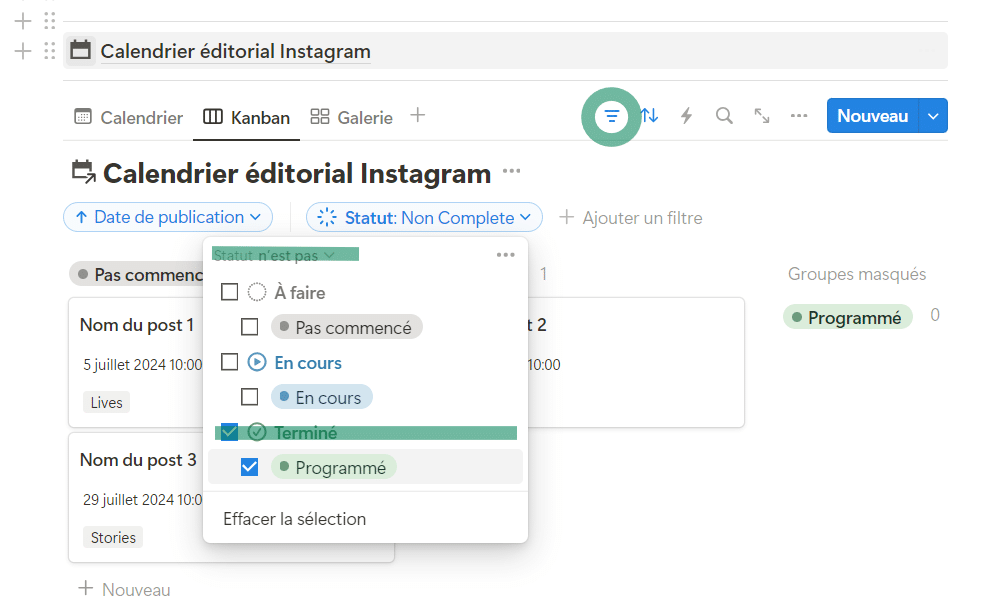Tick the Pas commencé checkbox
This screenshot has width=998, height=603.
pyautogui.click(x=250, y=327)
